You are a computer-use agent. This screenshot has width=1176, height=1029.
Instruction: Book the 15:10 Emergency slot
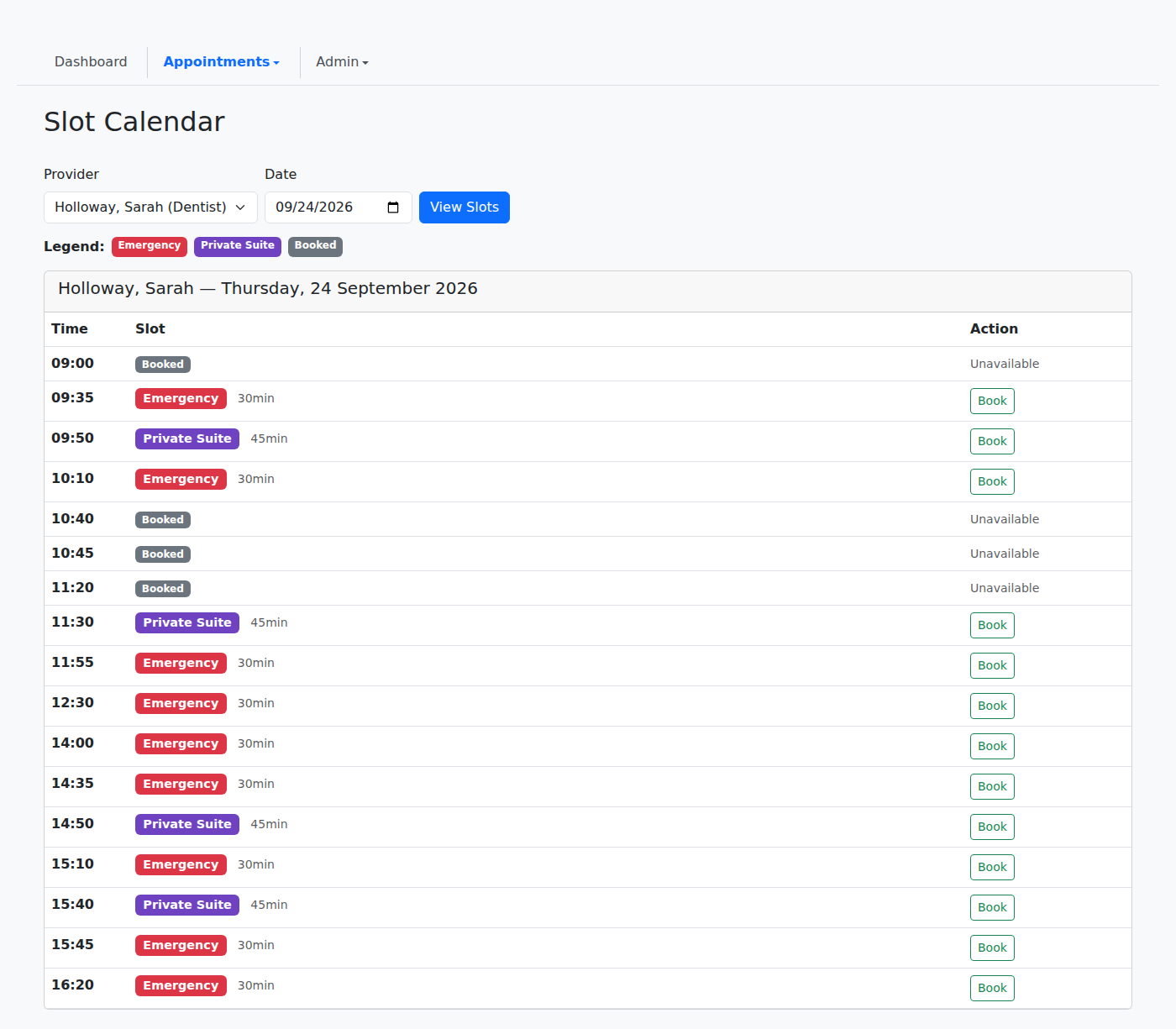coord(992,868)
